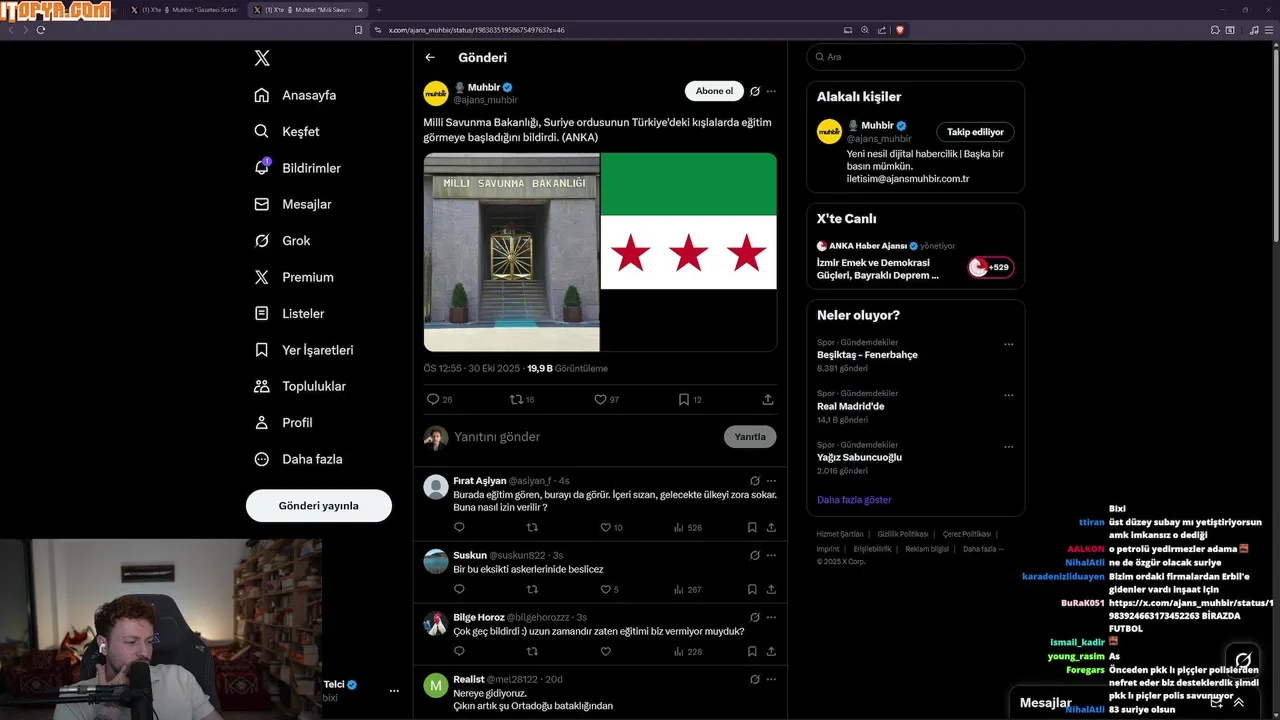Viewport: 1280px width, 720px height.
Task: Open more options on Bilge Horoz's reply
Action: pyautogui.click(x=771, y=617)
